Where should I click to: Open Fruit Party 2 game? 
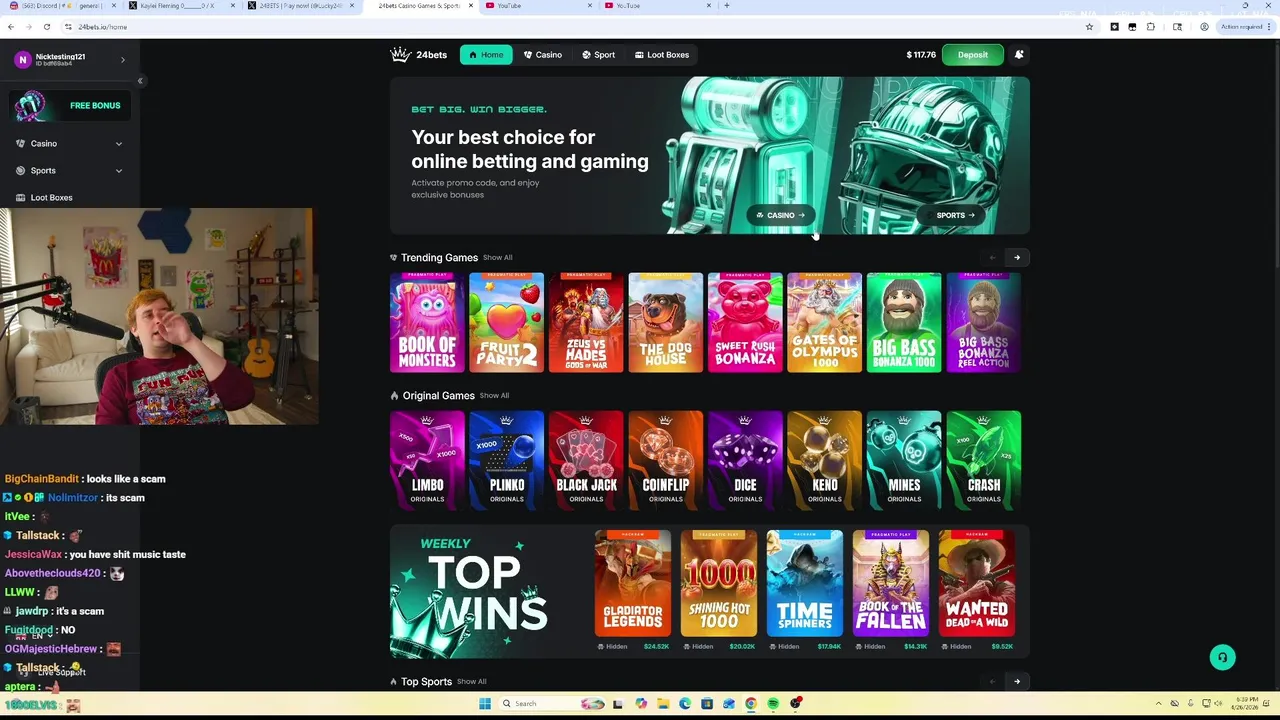tap(507, 322)
